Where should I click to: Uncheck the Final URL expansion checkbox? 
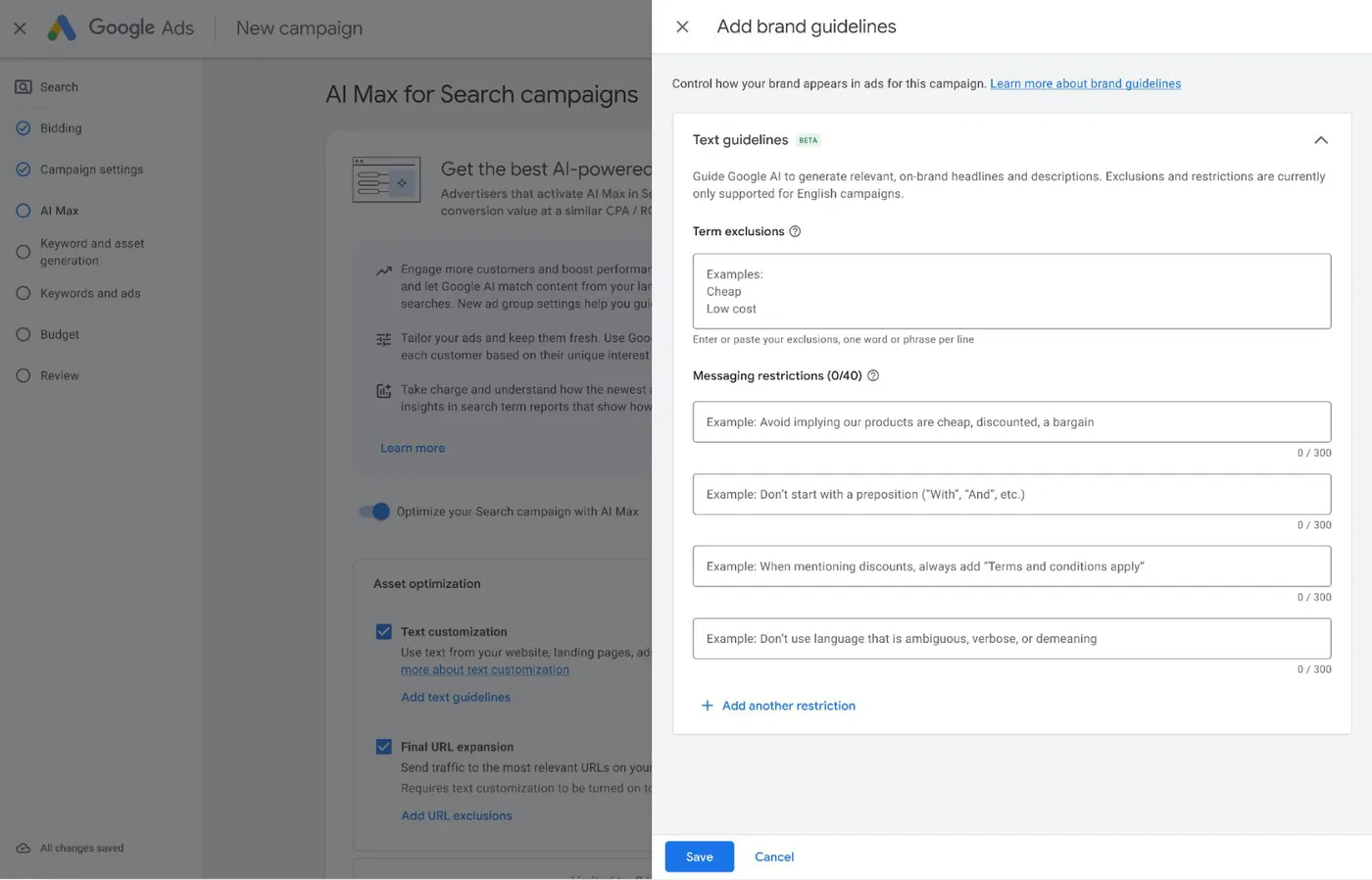tap(384, 747)
